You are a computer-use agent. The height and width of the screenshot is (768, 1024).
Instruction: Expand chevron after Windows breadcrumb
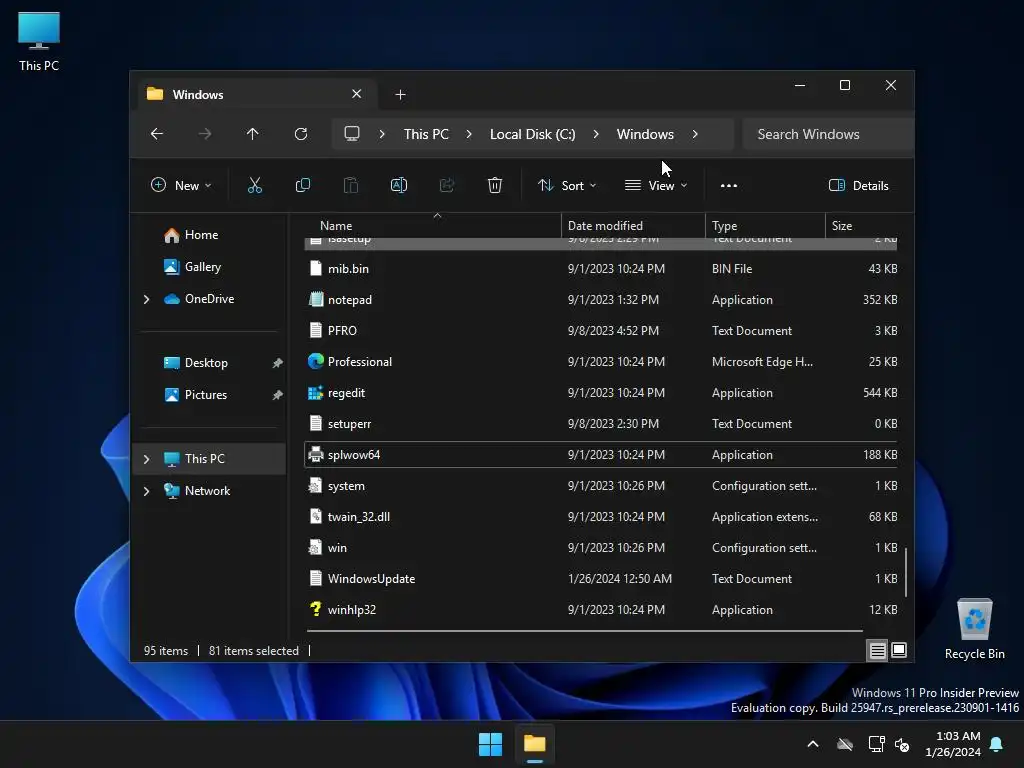[696, 134]
